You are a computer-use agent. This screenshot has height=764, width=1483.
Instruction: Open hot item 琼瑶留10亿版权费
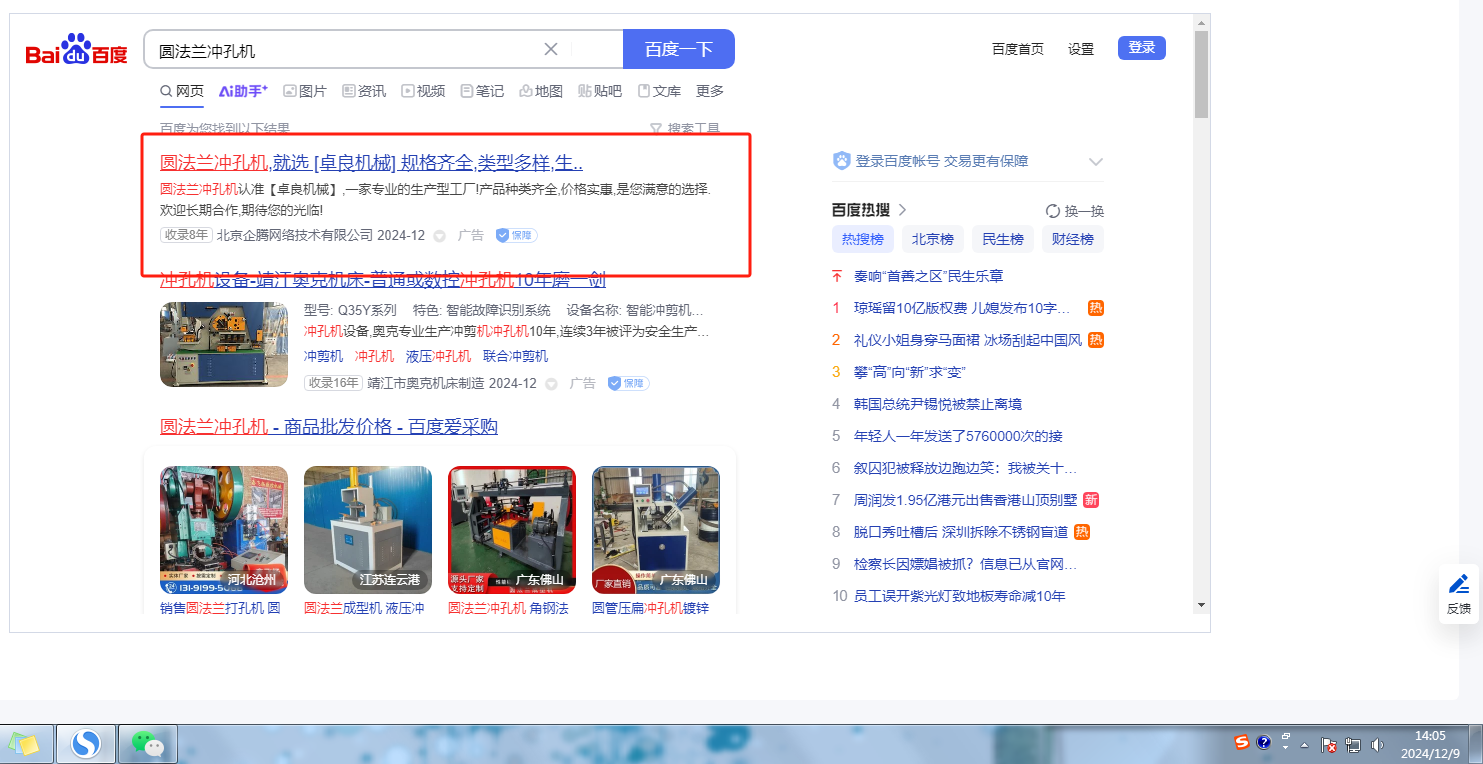click(962, 308)
